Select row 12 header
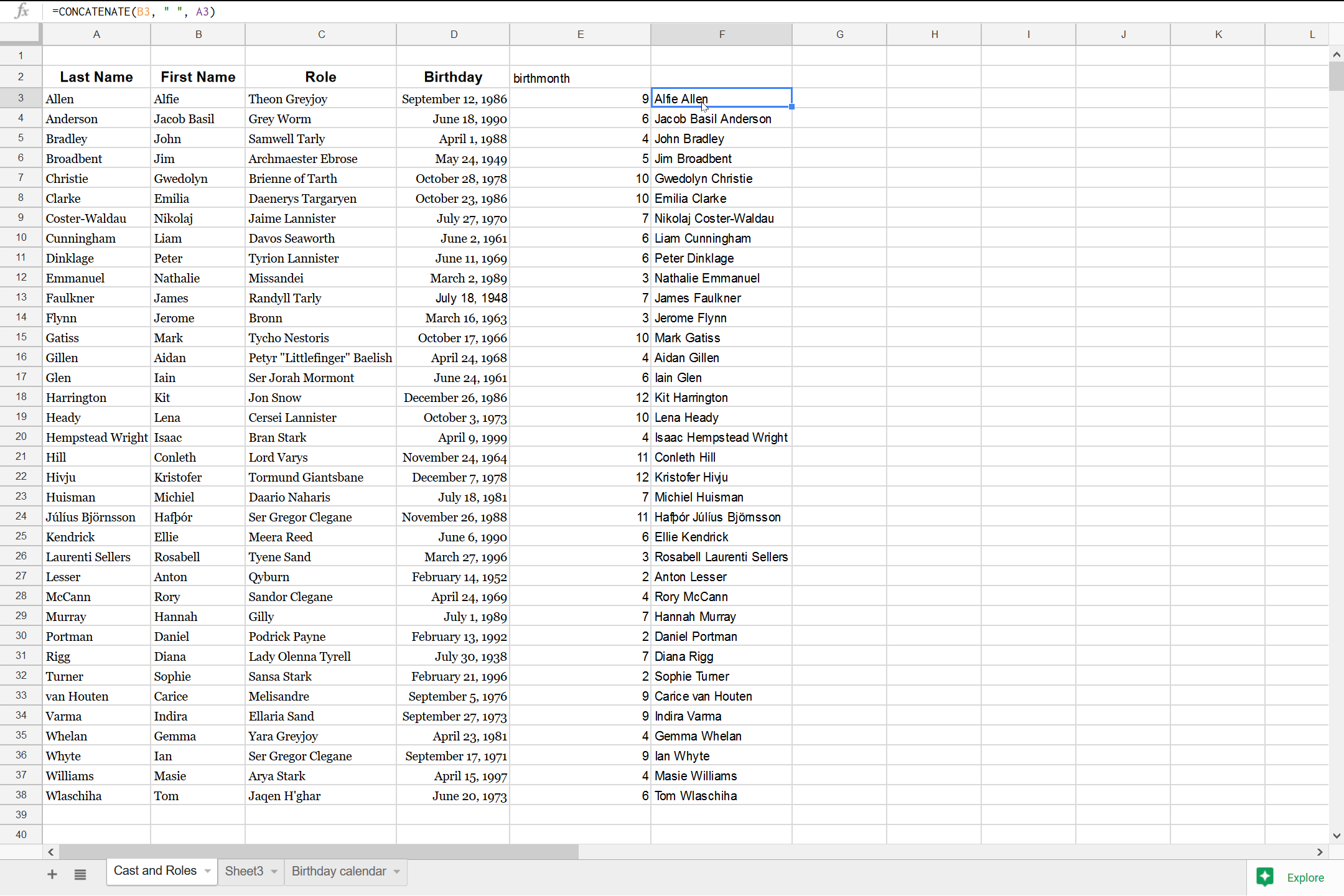Image resolution: width=1344 pixels, height=896 pixels. pos(20,278)
